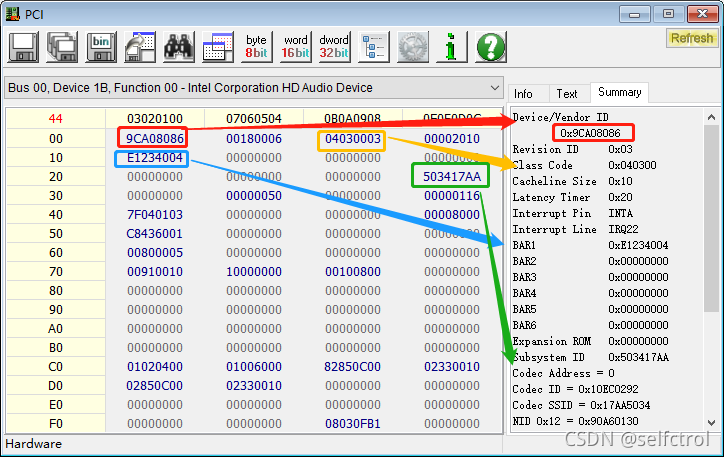The height and width of the screenshot is (457, 724).
Task: Click the Codec ID = 0x10EC0292 line
Action: 575,390
